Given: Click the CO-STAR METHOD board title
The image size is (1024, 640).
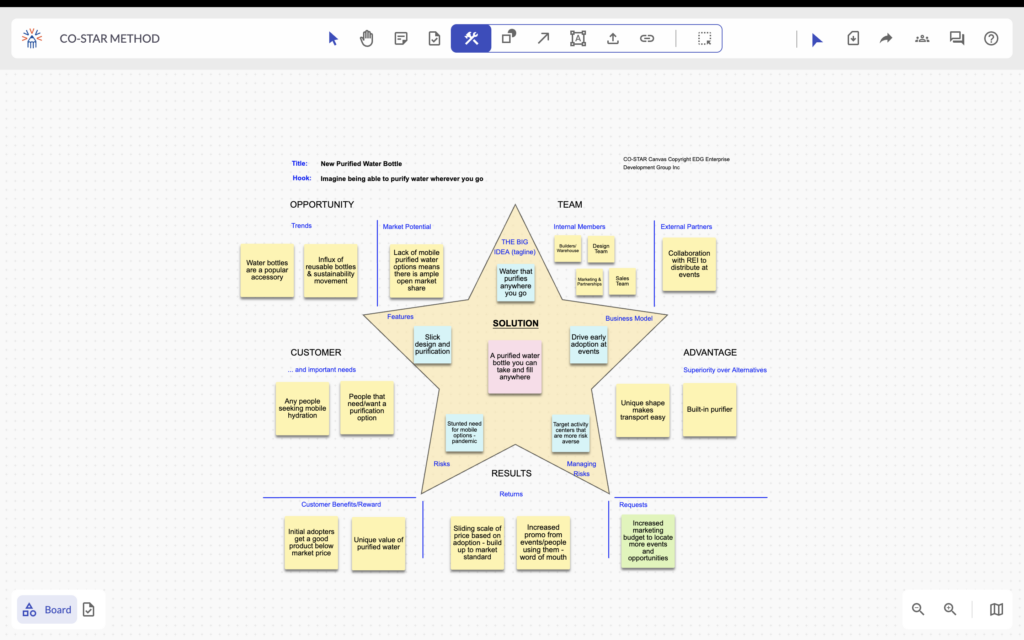Looking at the screenshot, I should 110,38.
